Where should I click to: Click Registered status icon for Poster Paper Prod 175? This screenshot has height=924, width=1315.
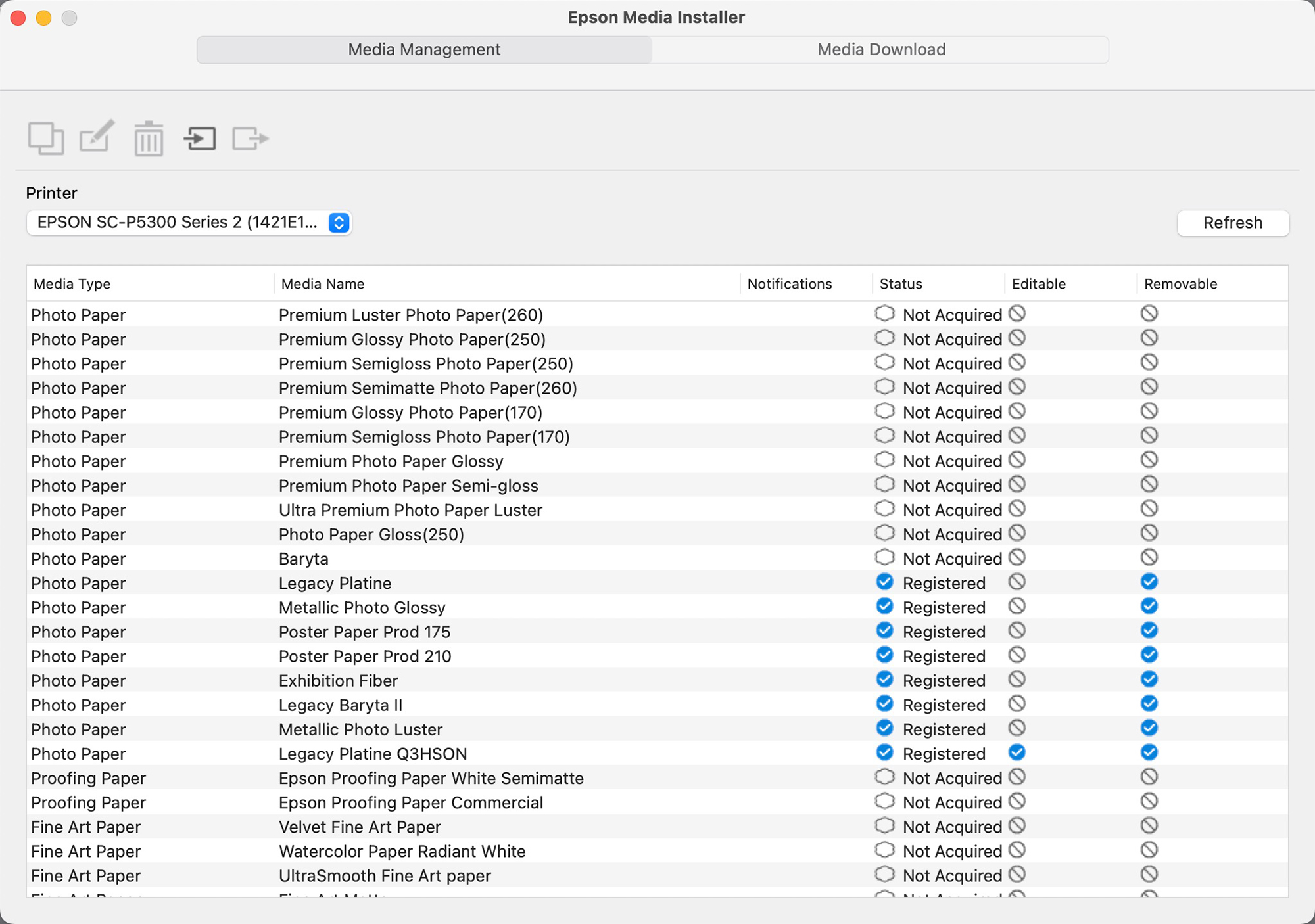point(885,630)
